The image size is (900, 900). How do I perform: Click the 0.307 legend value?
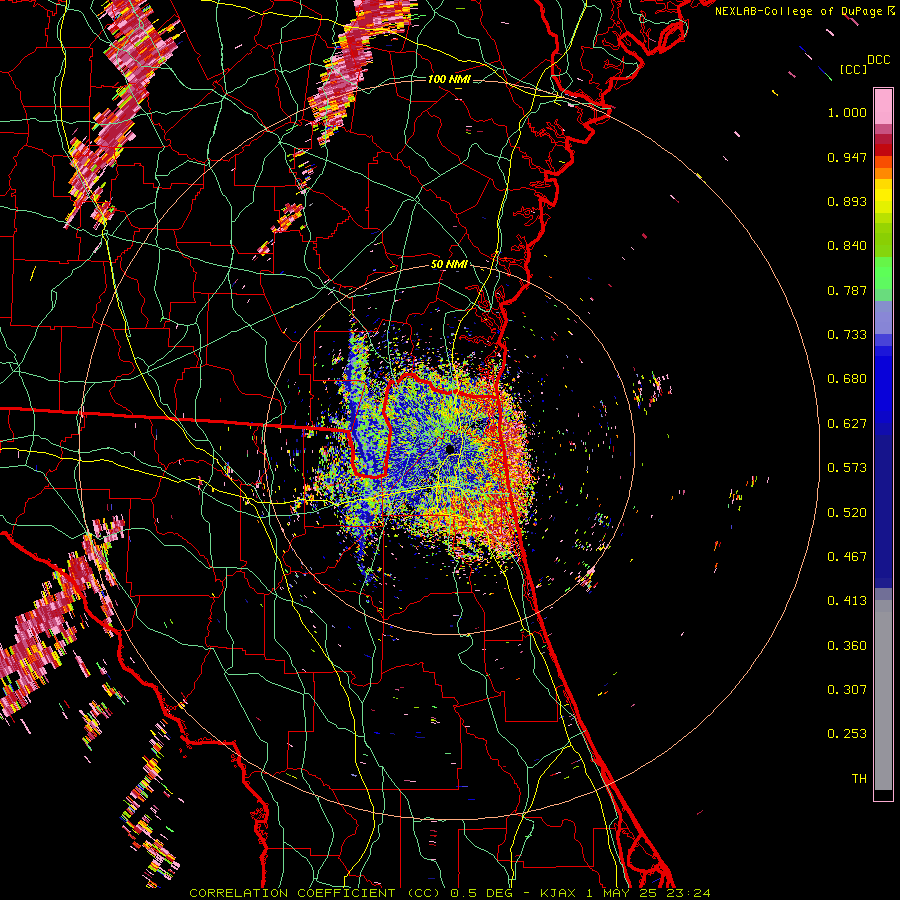click(847, 690)
